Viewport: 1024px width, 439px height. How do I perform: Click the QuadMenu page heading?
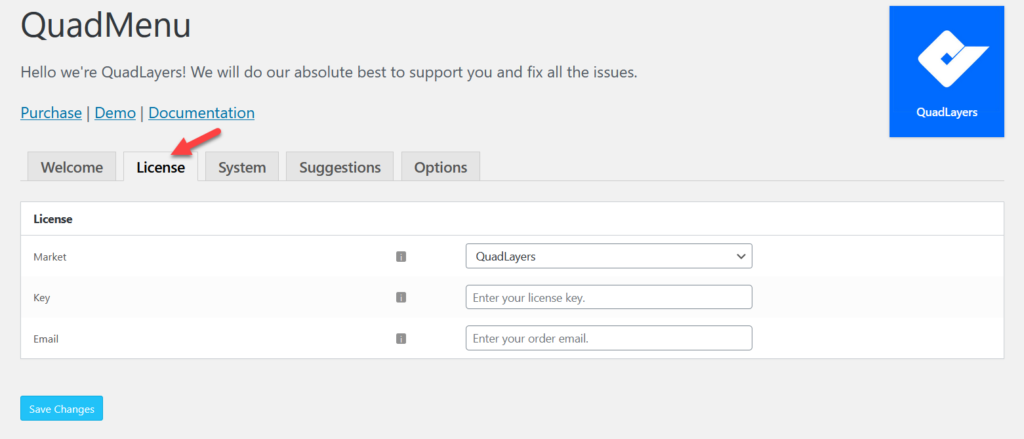click(105, 29)
